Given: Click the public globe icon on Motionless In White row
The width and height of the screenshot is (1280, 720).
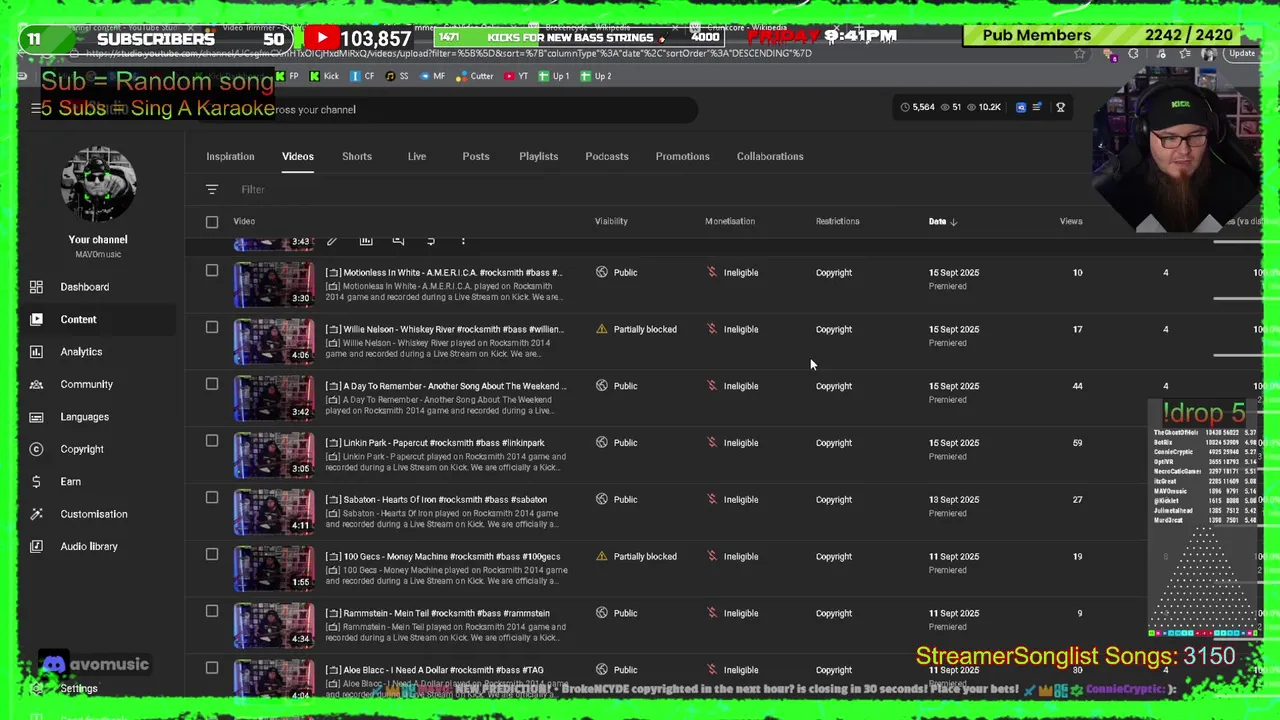Looking at the screenshot, I should pos(601,272).
